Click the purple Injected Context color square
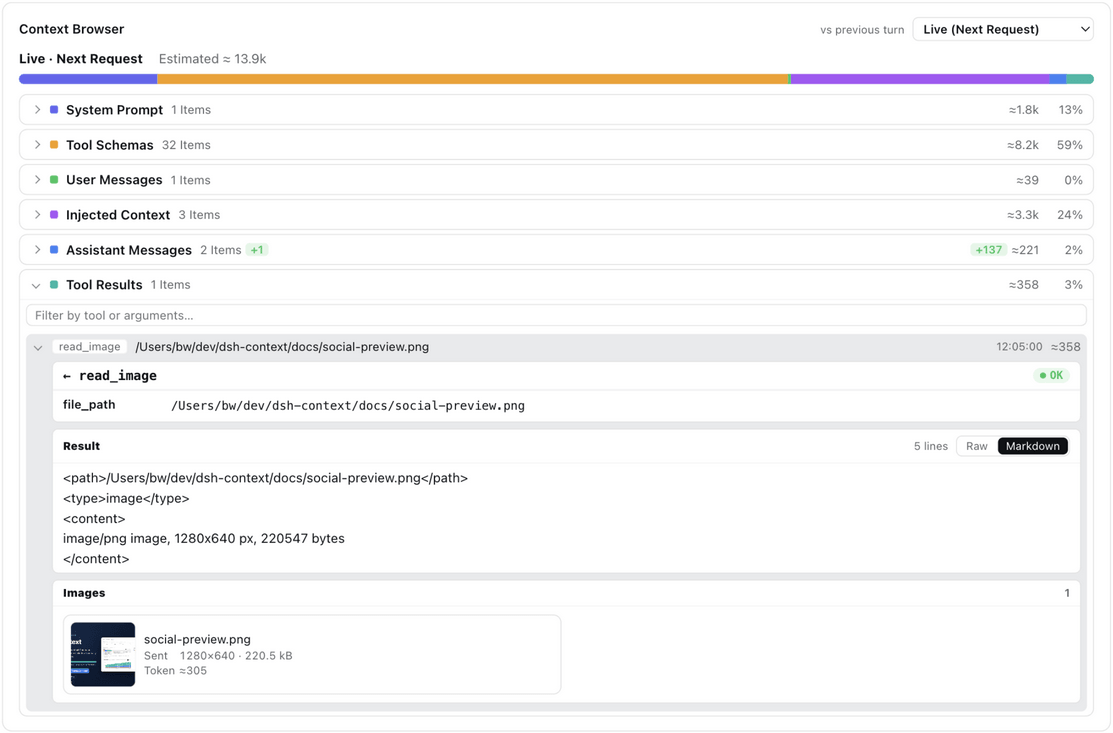The image size is (1113, 733). tap(54, 214)
